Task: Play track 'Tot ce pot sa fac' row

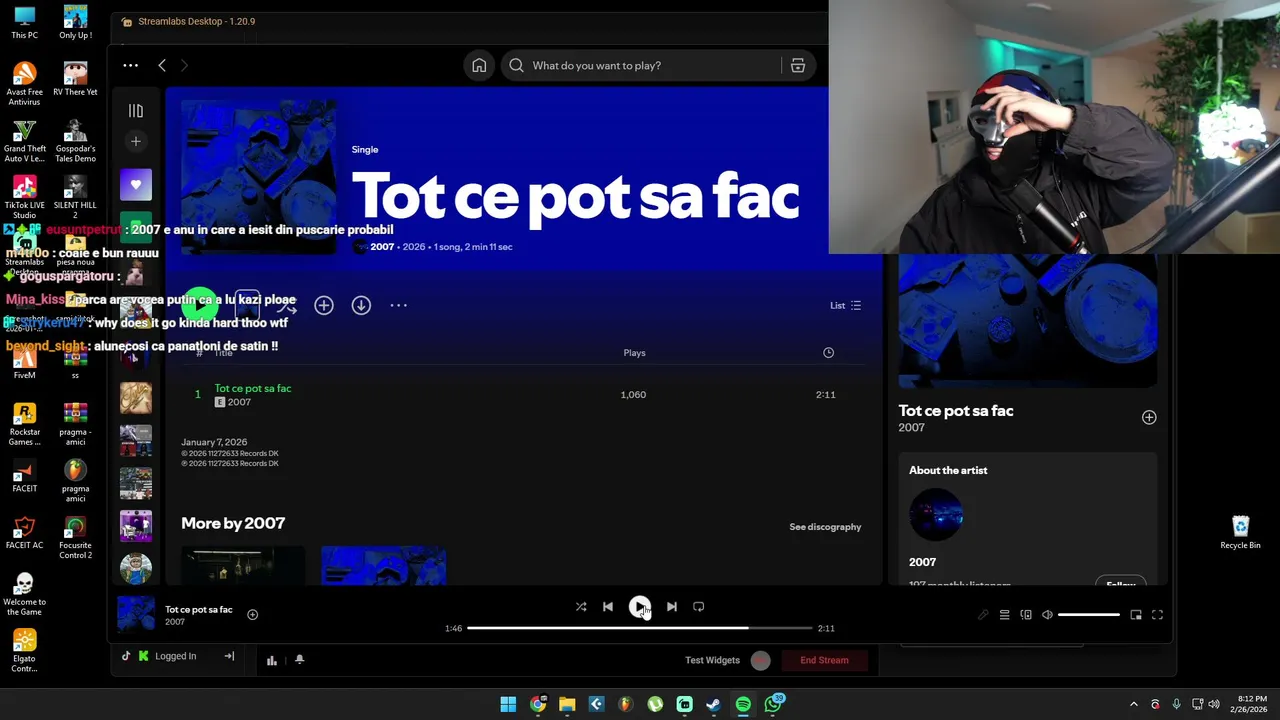Action: (522, 395)
